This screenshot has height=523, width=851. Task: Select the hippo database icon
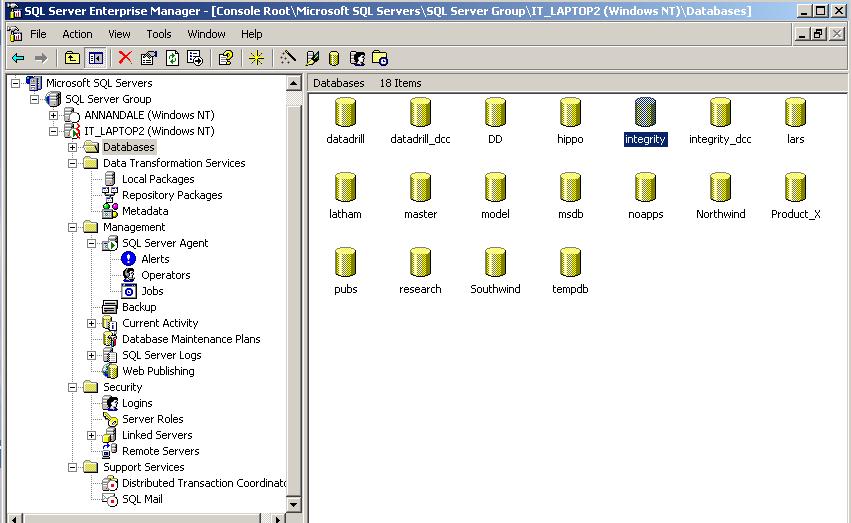[570, 112]
